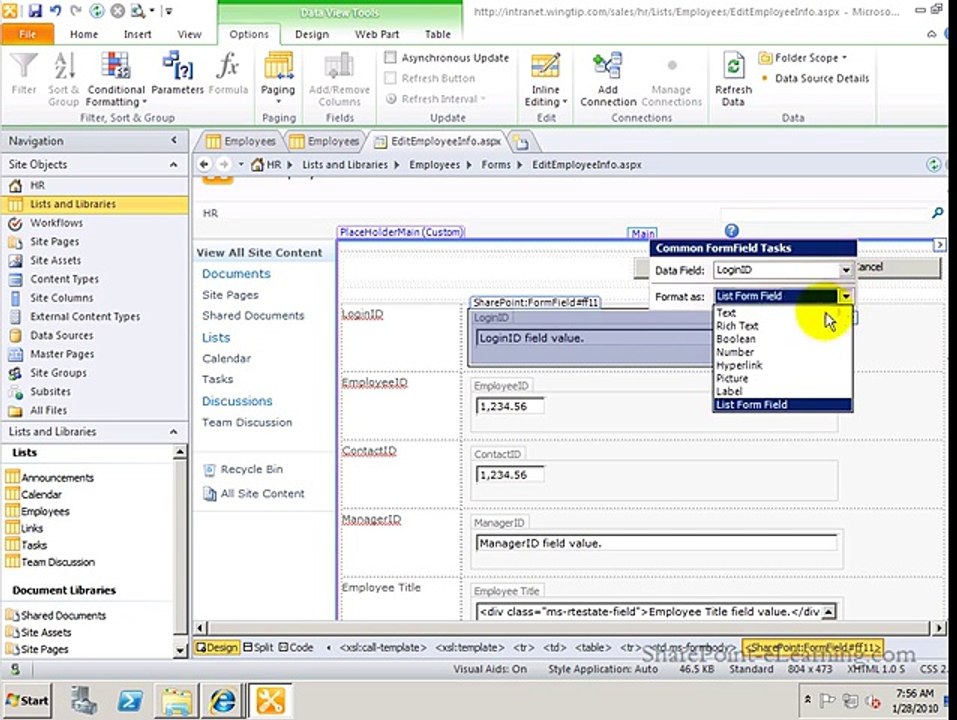The width and height of the screenshot is (957, 720).
Task: Click the Team Discussion link
Action: (247, 422)
